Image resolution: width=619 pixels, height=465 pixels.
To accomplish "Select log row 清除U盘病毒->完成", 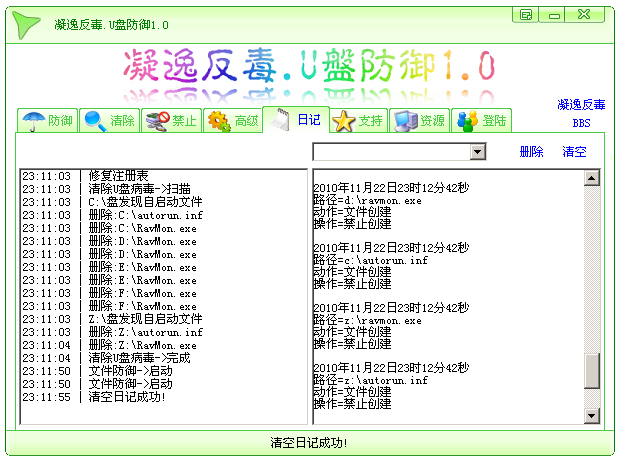I will 164,358.
